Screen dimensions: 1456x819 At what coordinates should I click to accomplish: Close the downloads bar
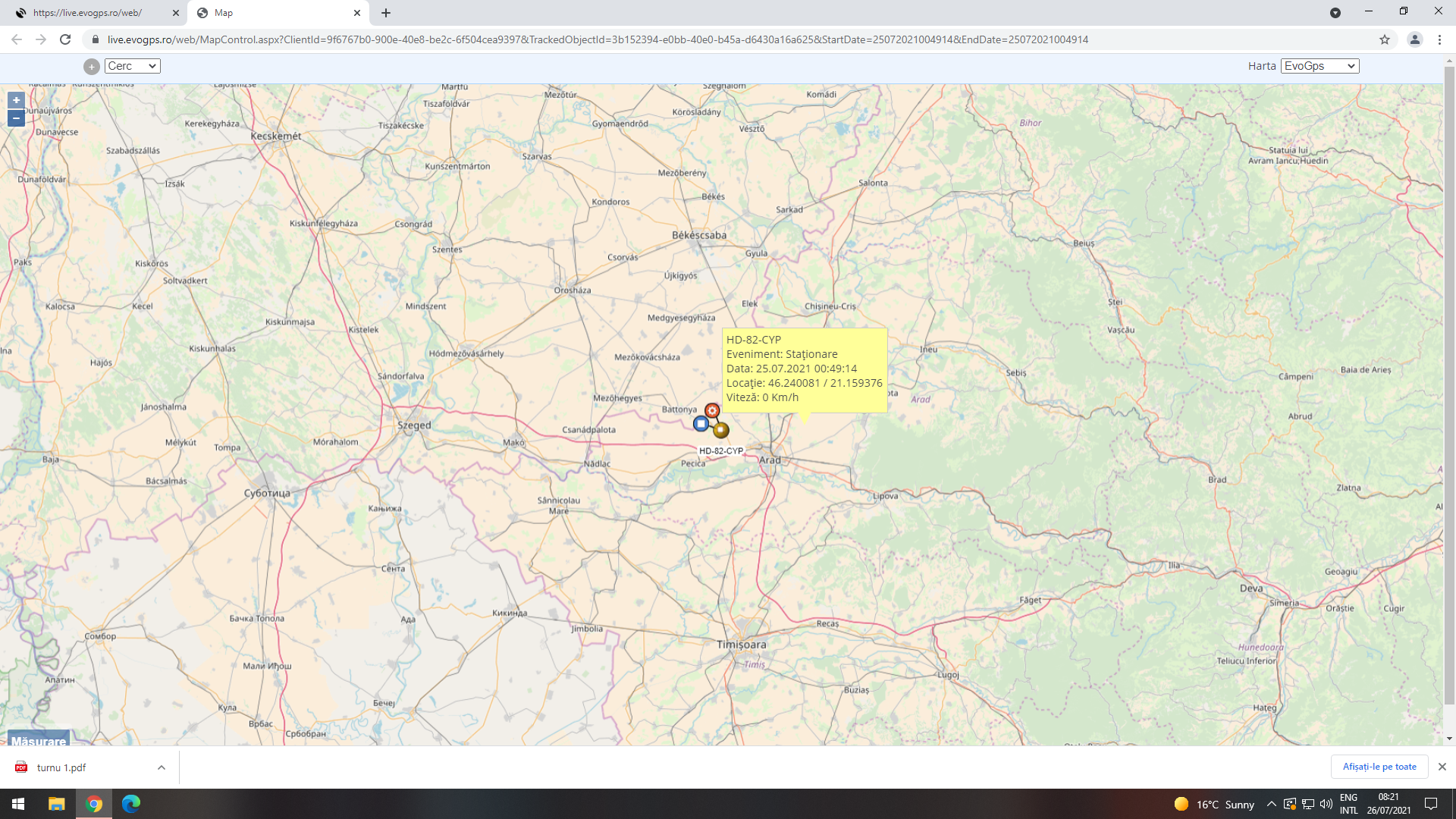[x=1442, y=767]
